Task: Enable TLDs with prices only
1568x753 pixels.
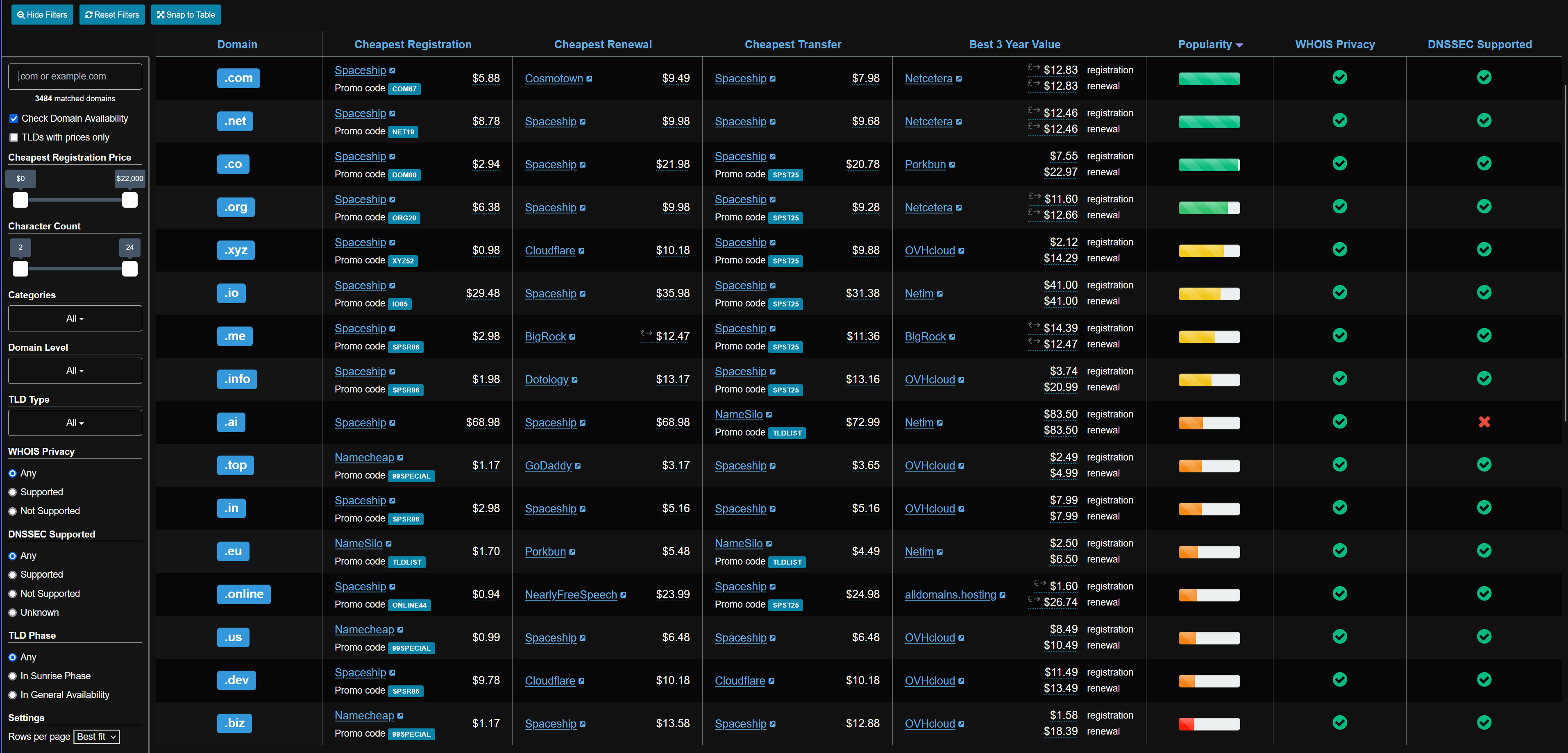Action: coord(14,138)
